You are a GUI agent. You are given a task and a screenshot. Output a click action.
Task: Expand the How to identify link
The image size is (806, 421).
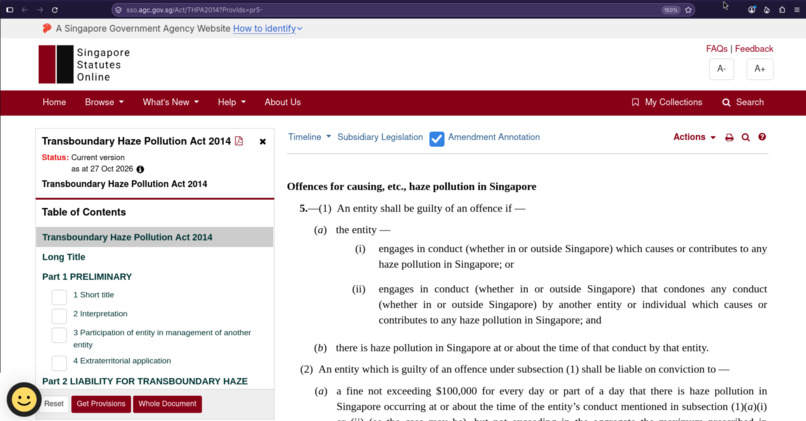[x=267, y=29]
